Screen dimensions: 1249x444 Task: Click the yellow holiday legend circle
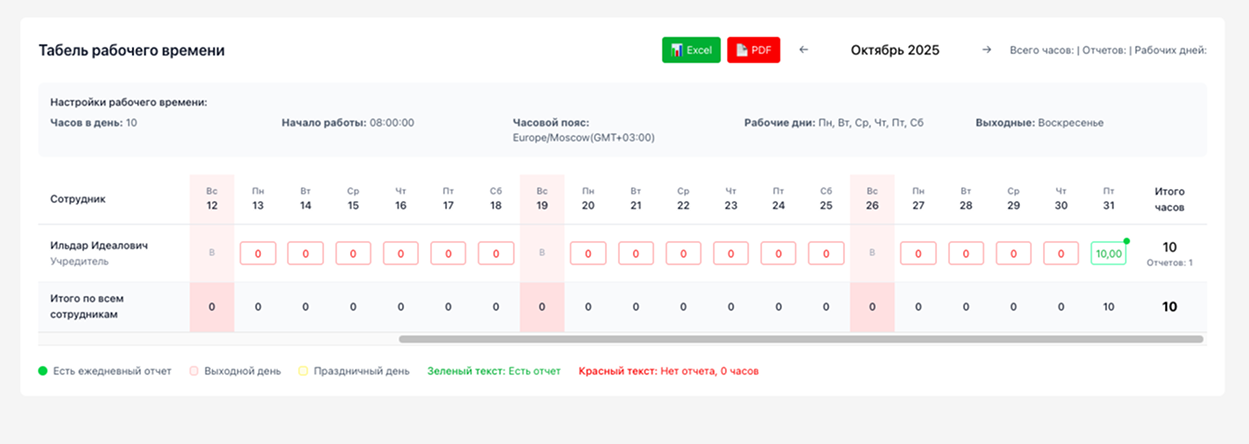[x=303, y=371]
